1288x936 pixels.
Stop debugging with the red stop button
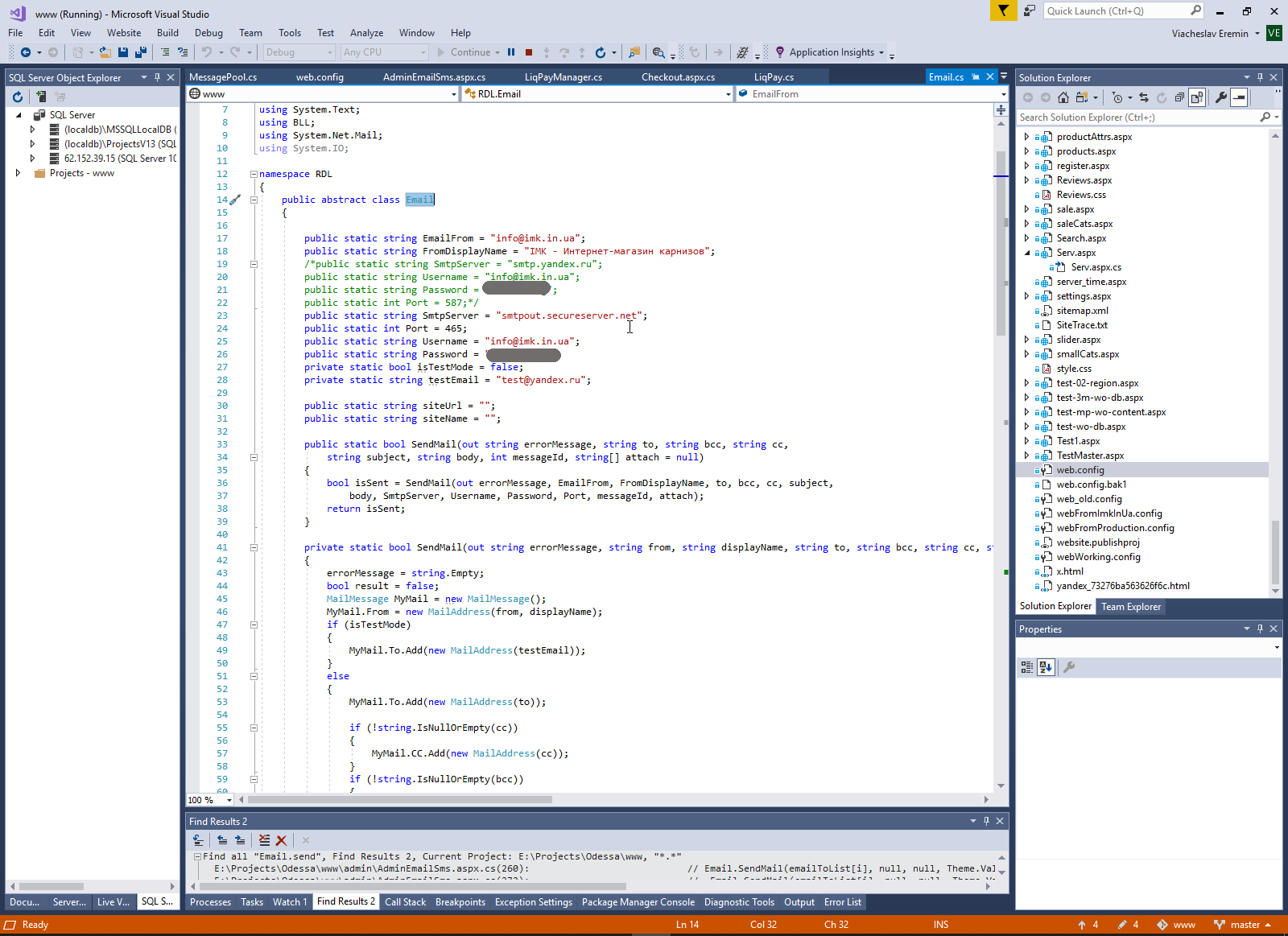point(529,52)
